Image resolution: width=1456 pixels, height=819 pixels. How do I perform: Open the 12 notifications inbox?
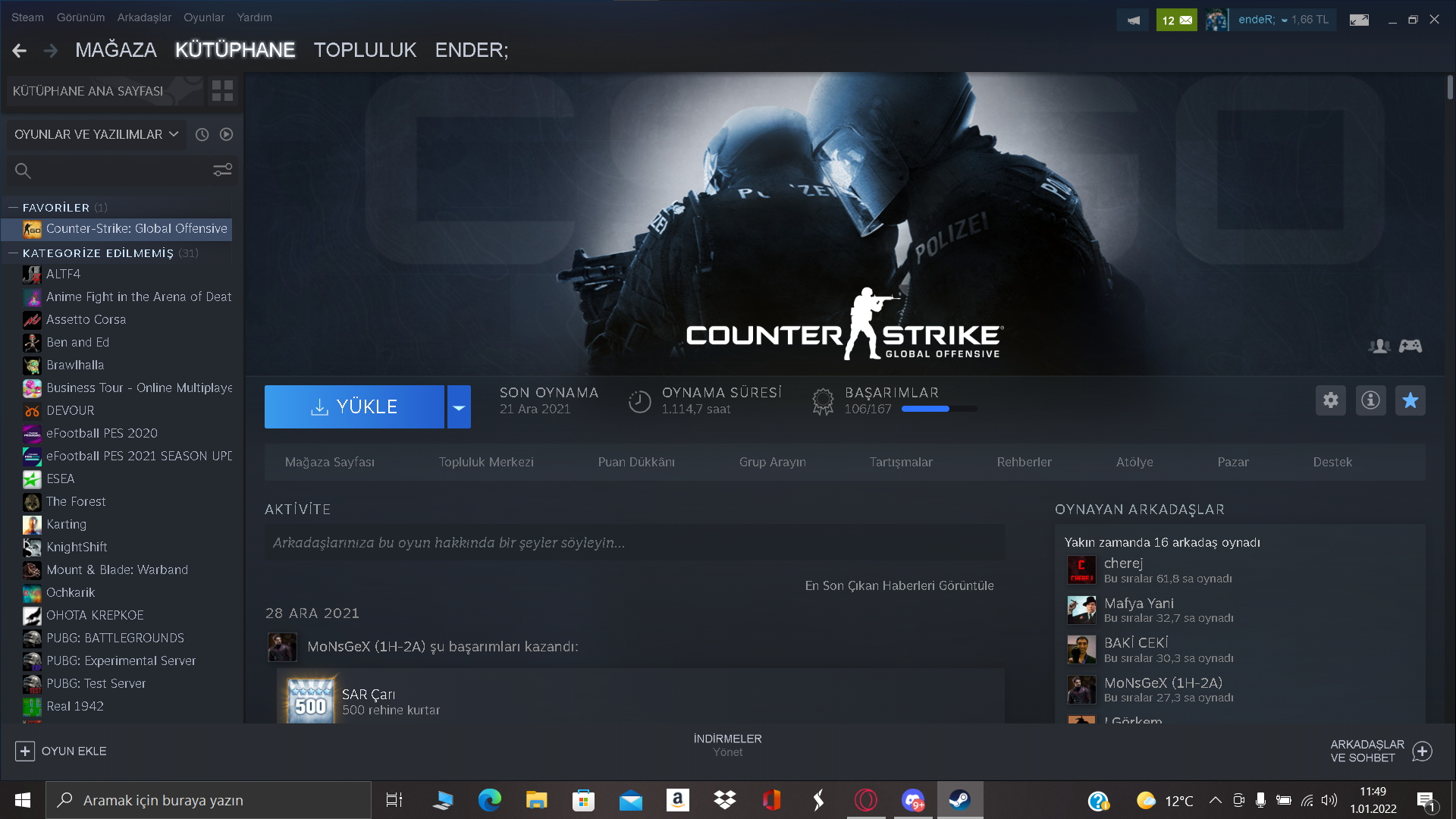pos(1176,20)
